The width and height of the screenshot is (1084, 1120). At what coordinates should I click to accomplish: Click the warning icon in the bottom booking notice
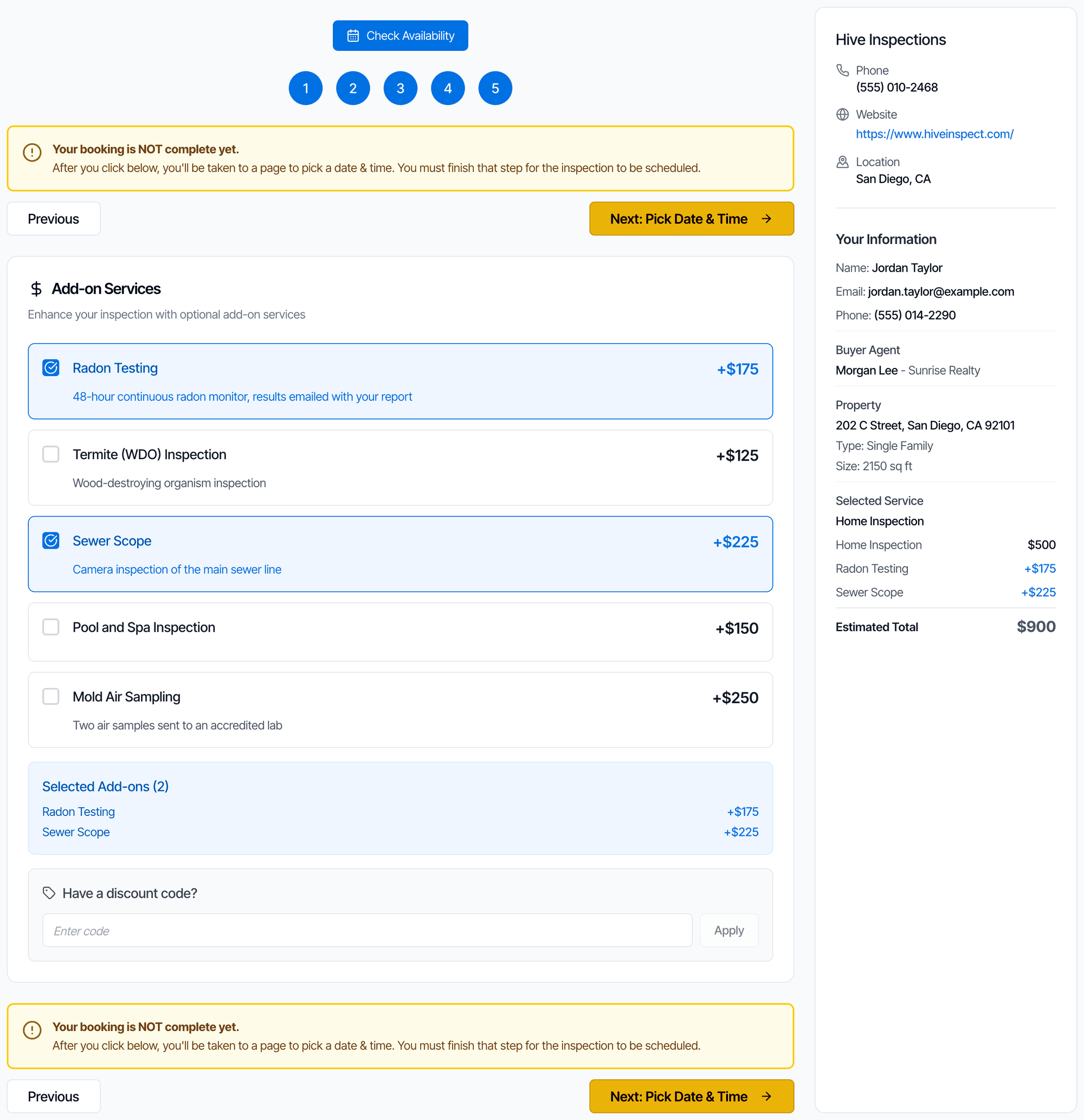32,1031
